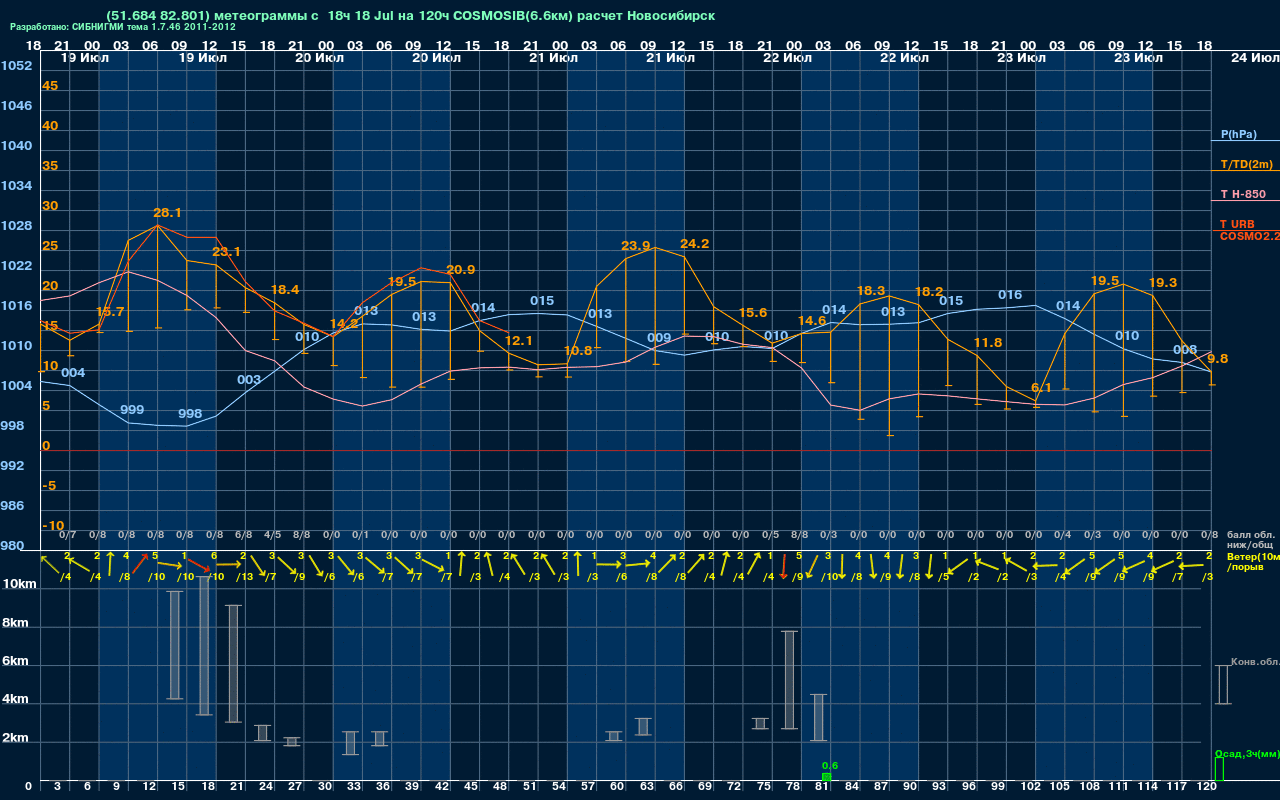This screenshot has width=1280, height=800.
Task: Click the /13 wind gust value
Action: click(x=245, y=577)
